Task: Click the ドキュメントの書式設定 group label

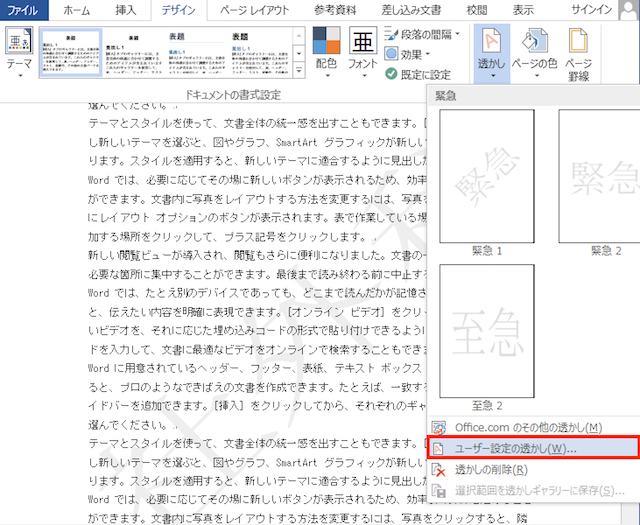Action: [233, 95]
